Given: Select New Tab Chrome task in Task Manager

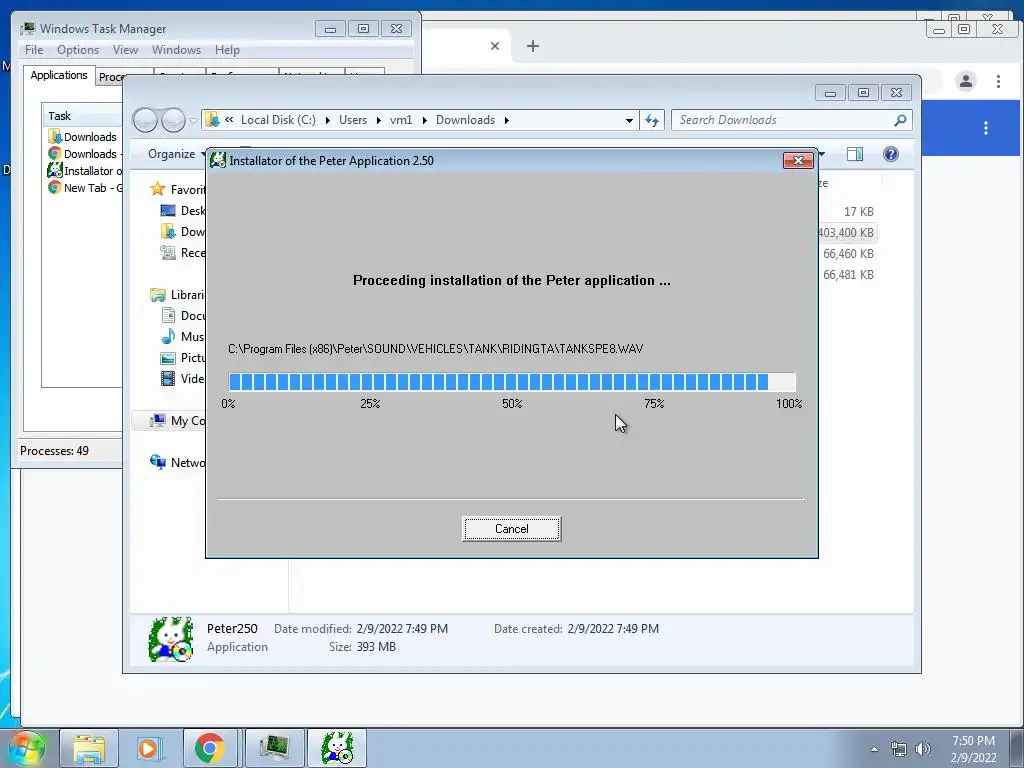Looking at the screenshot, I should 83,187.
